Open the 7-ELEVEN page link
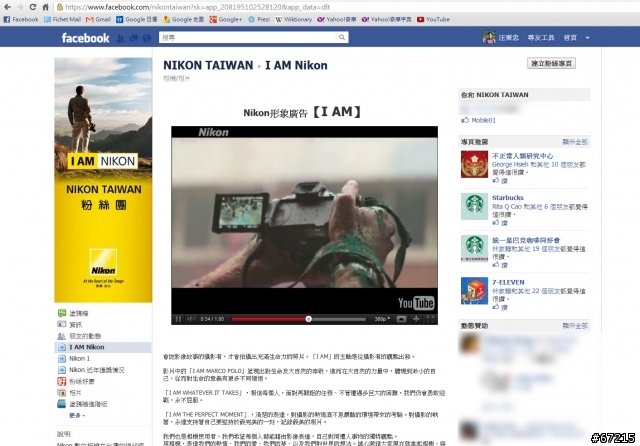 [508, 282]
